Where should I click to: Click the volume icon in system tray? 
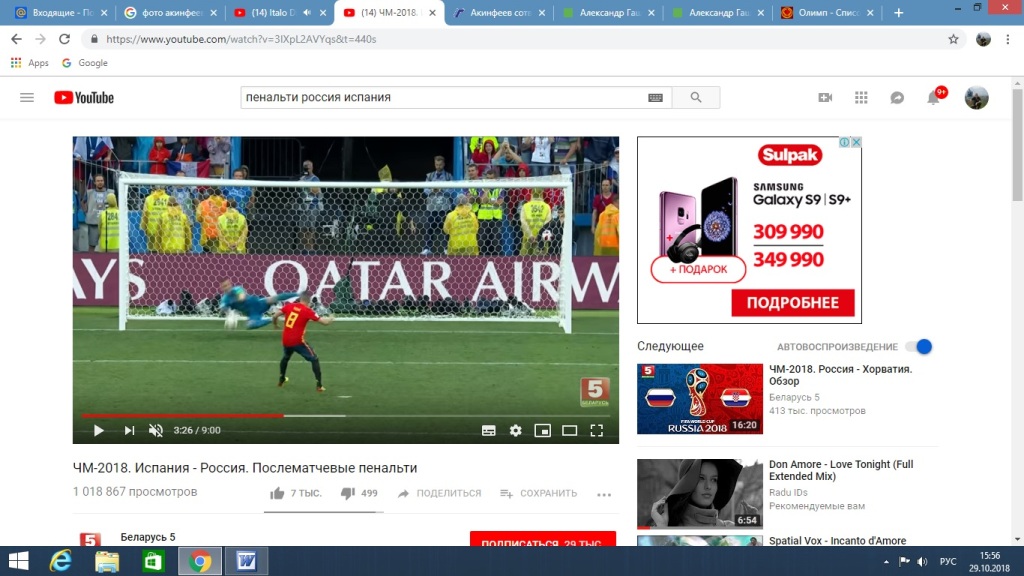pos(922,562)
